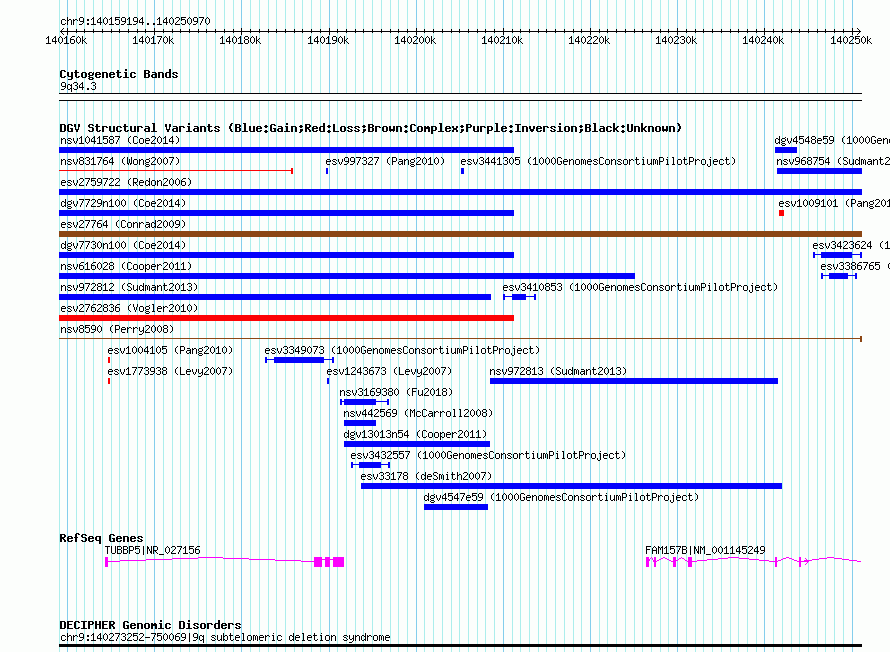Screen dimensions: 890x652
Task: Click the Cytogenetic Bands track title
Action: (x=119, y=74)
